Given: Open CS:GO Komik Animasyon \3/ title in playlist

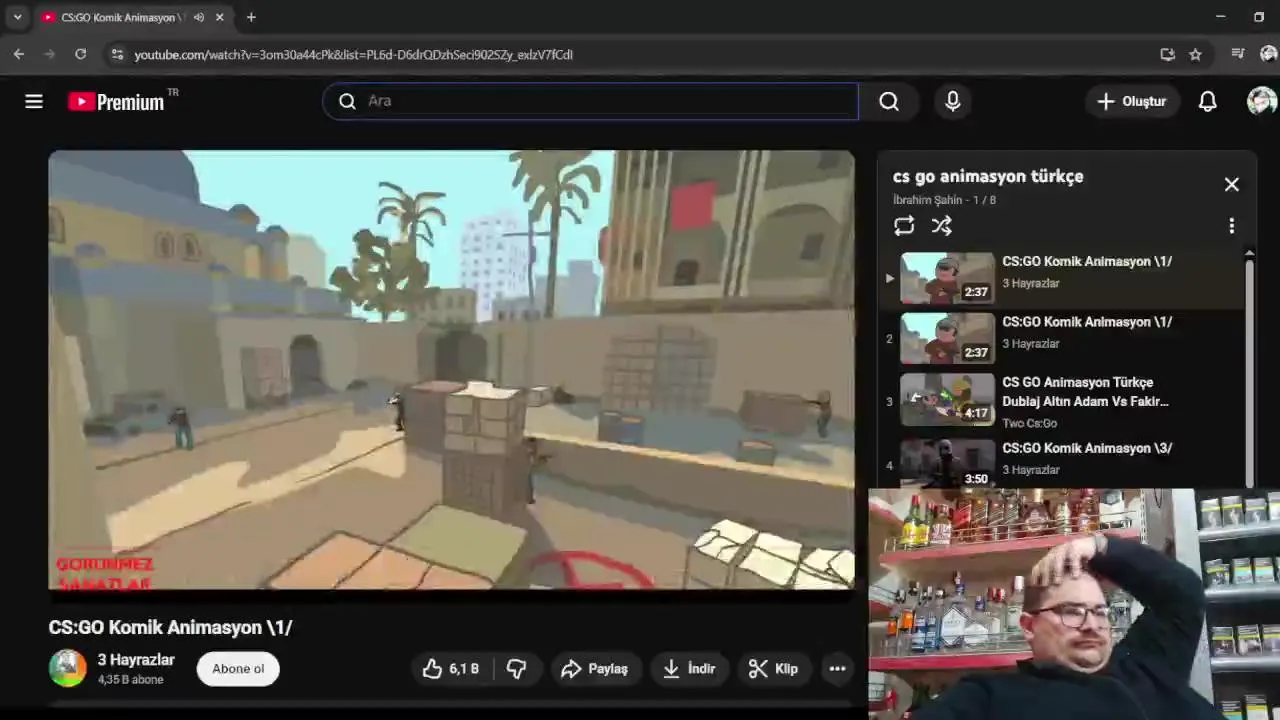Looking at the screenshot, I should click(1087, 448).
